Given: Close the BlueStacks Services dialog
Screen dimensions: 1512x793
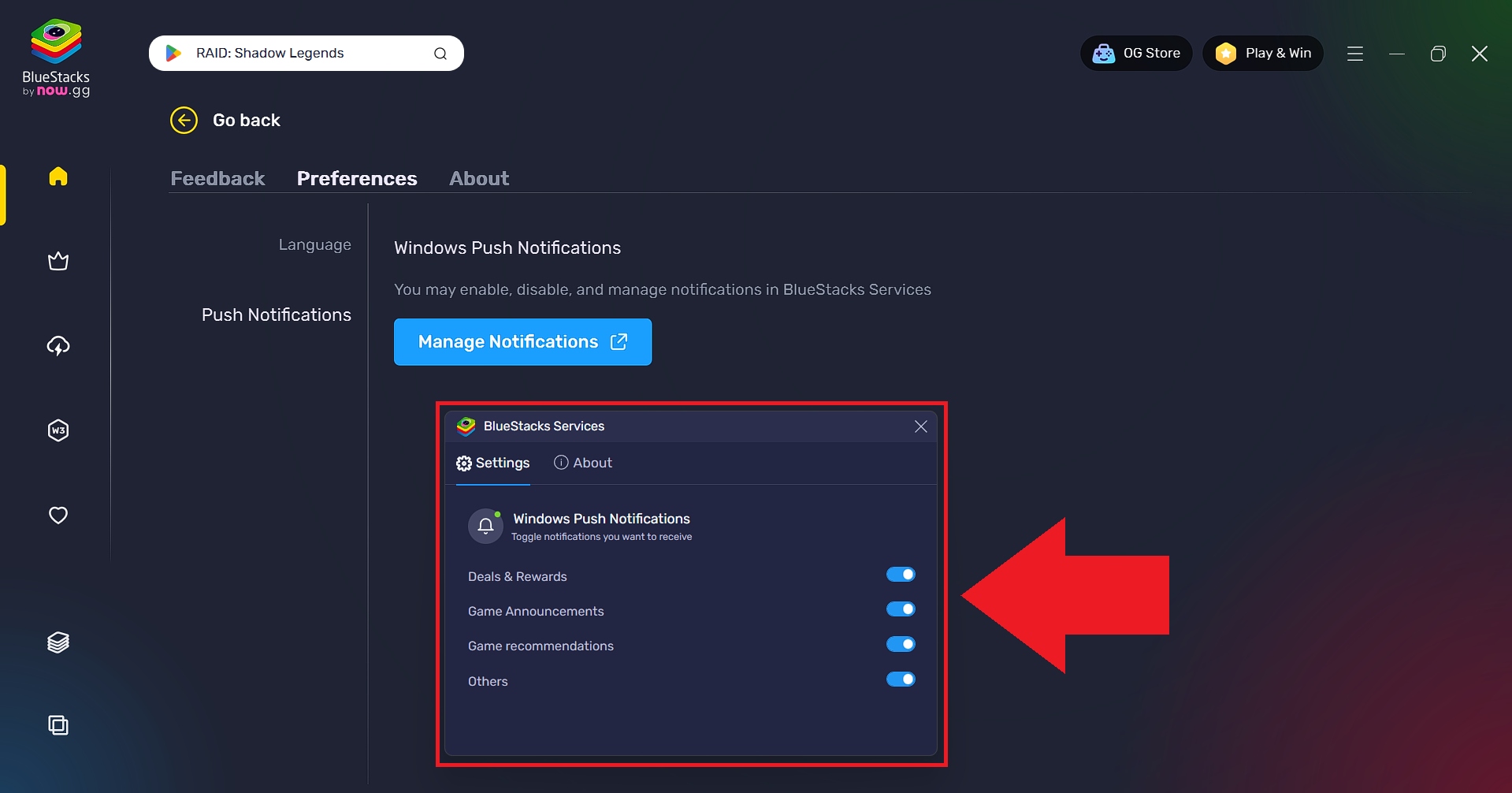Looking at the screenshot, I should click(x=921, y=426).
